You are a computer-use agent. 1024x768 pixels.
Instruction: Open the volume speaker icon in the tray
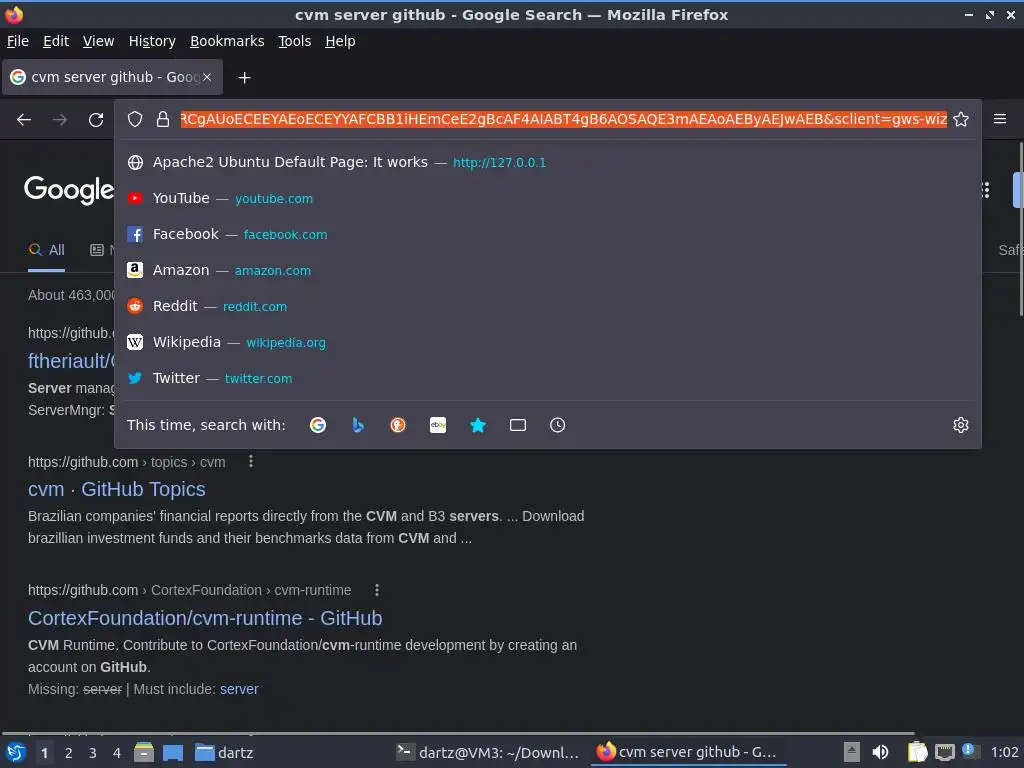tap(880, 752)
